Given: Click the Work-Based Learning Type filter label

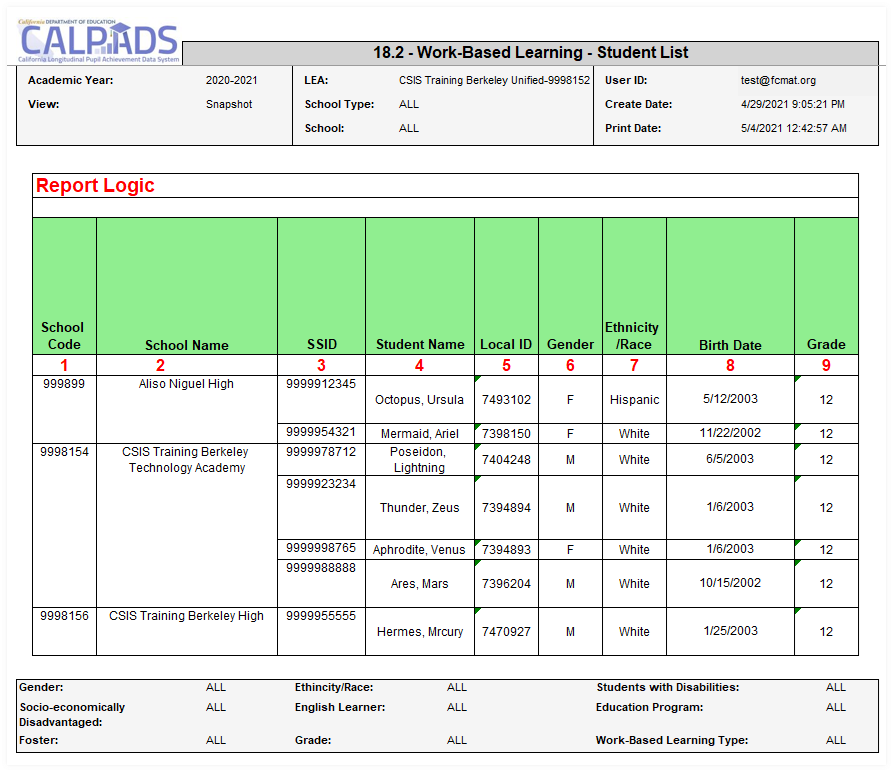Looking at the screenshot, I should tap(672, 741).
